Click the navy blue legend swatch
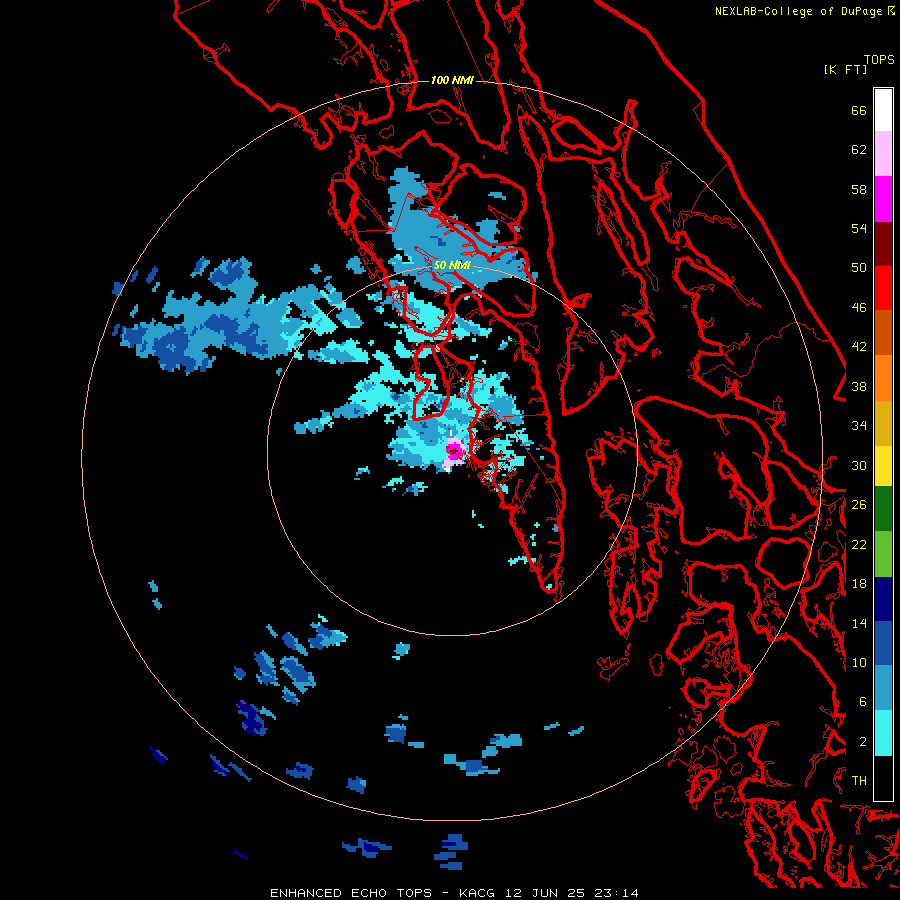The height and width of the screenshot is (900, 900). (x=883, y=599)
